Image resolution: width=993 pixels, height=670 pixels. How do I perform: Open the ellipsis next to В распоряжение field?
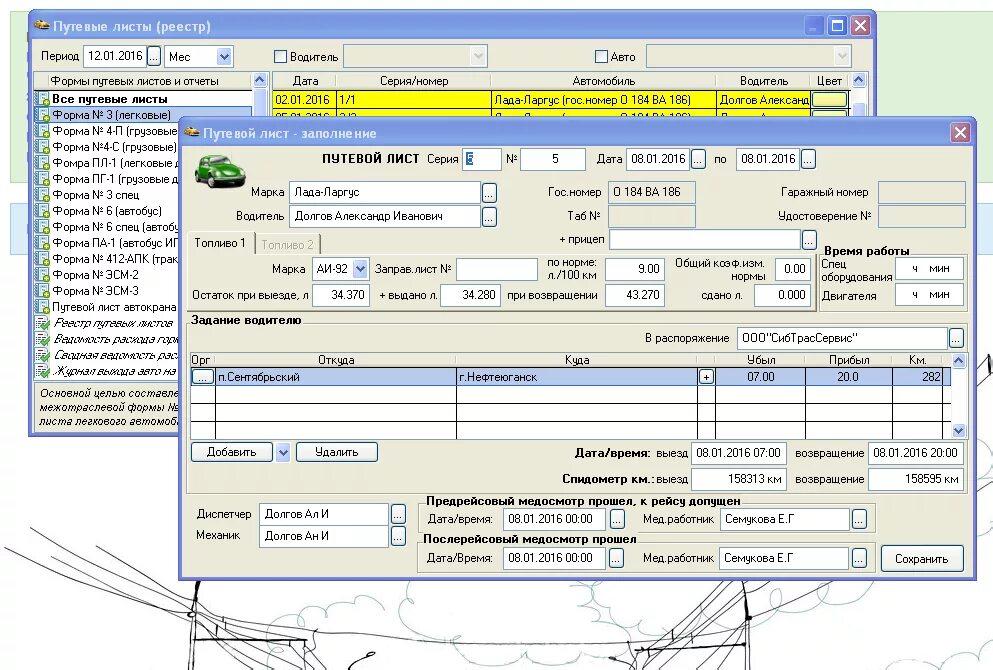(x=956, y=339)
